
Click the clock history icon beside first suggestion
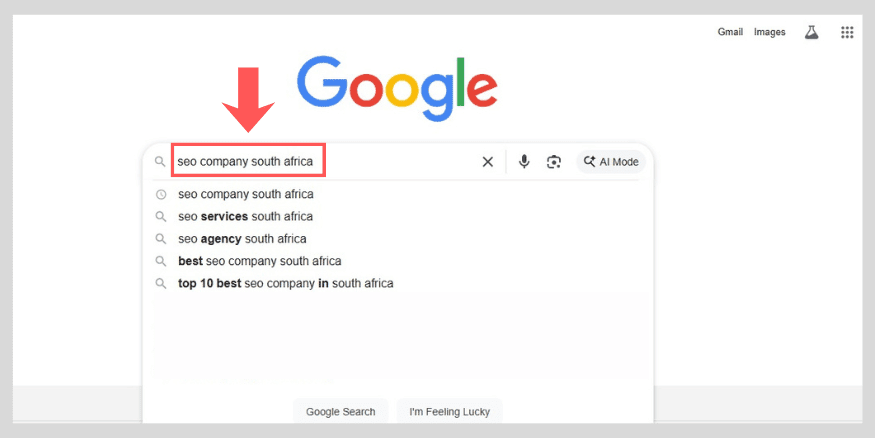click(160, 194)
